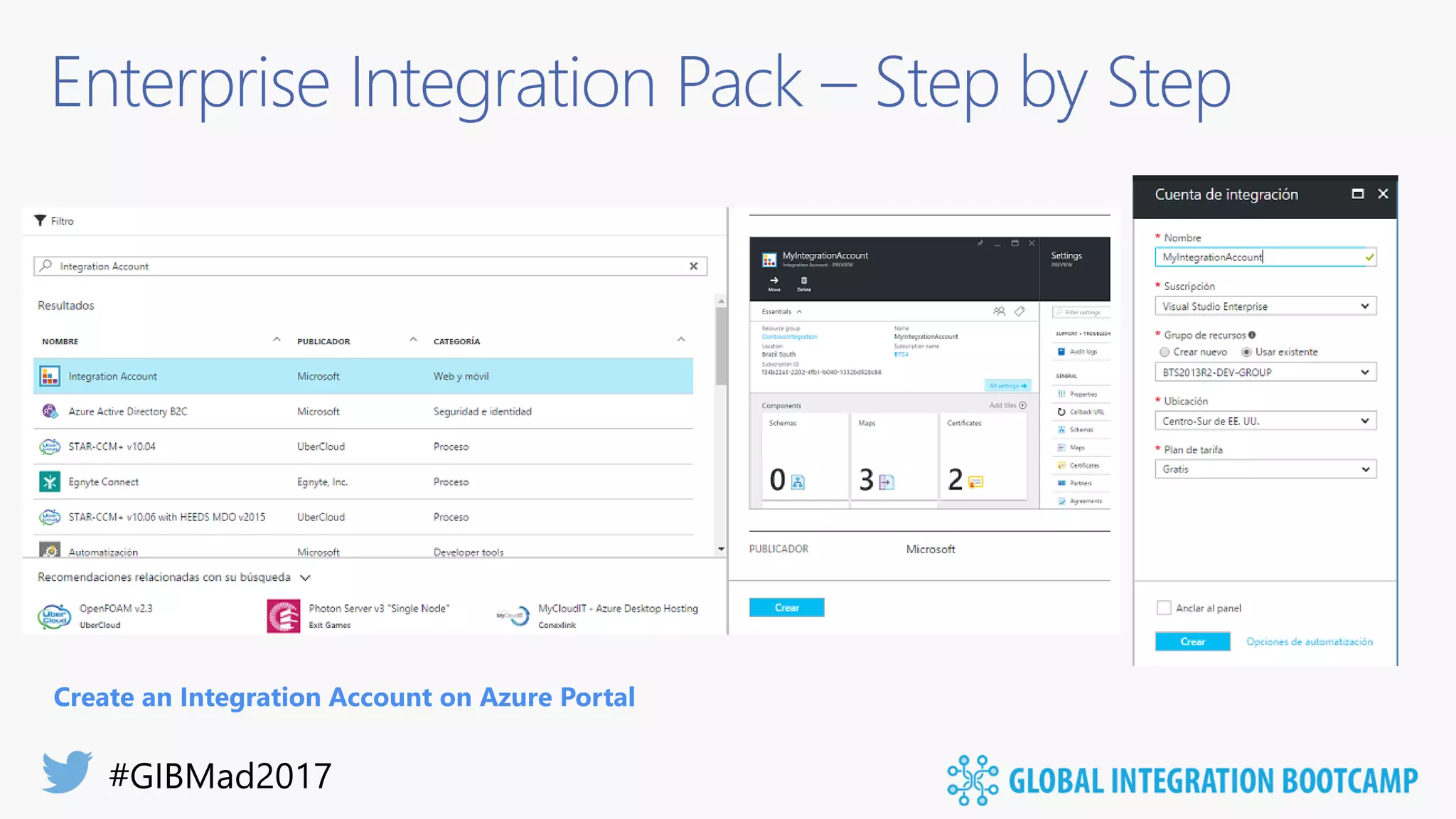The width and height of the screenshot is (1456, 819).
Task: Click the STAR-CCM+ v10.04 UberCloud icon
Action: coord(50,446)
